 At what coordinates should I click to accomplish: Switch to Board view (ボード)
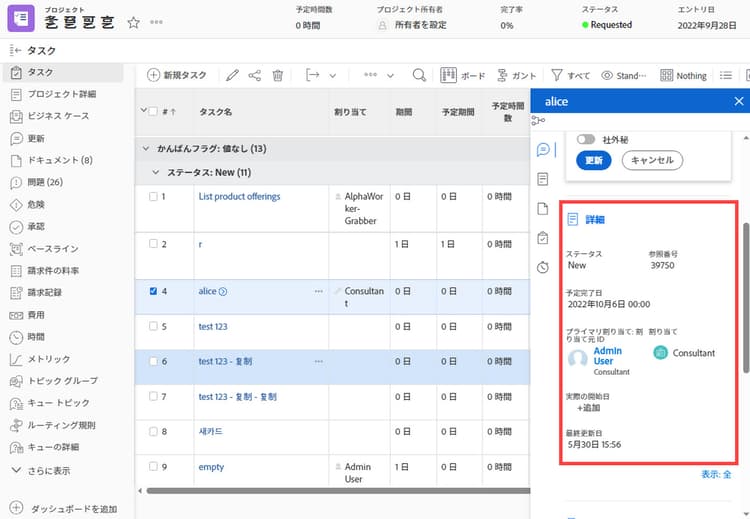[463, 76]
